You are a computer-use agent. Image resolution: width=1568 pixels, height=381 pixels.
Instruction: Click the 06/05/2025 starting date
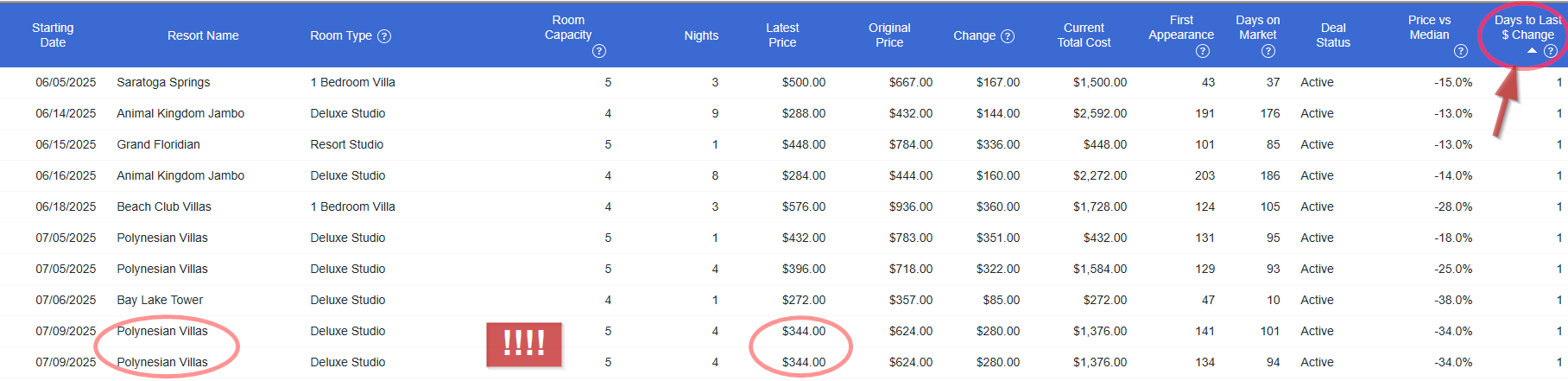[x=66, y=83]
